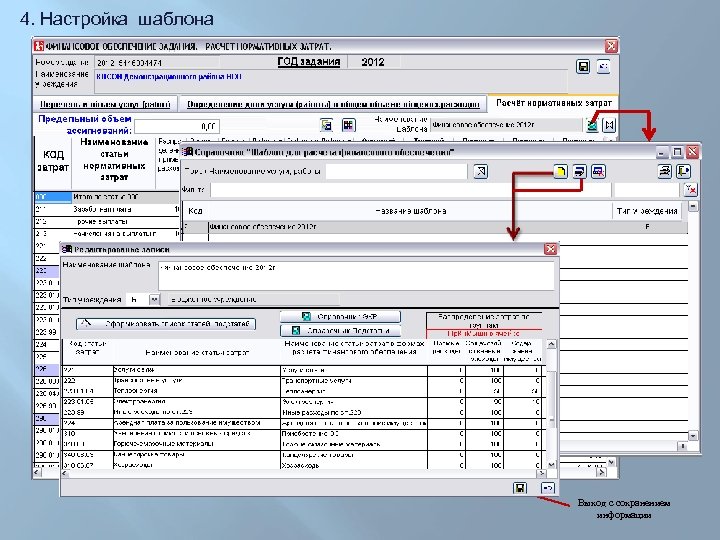Click the first calculation icon after the assignments limit field
The width and height of the screenshot is (720, 540).
coord(326,124)
